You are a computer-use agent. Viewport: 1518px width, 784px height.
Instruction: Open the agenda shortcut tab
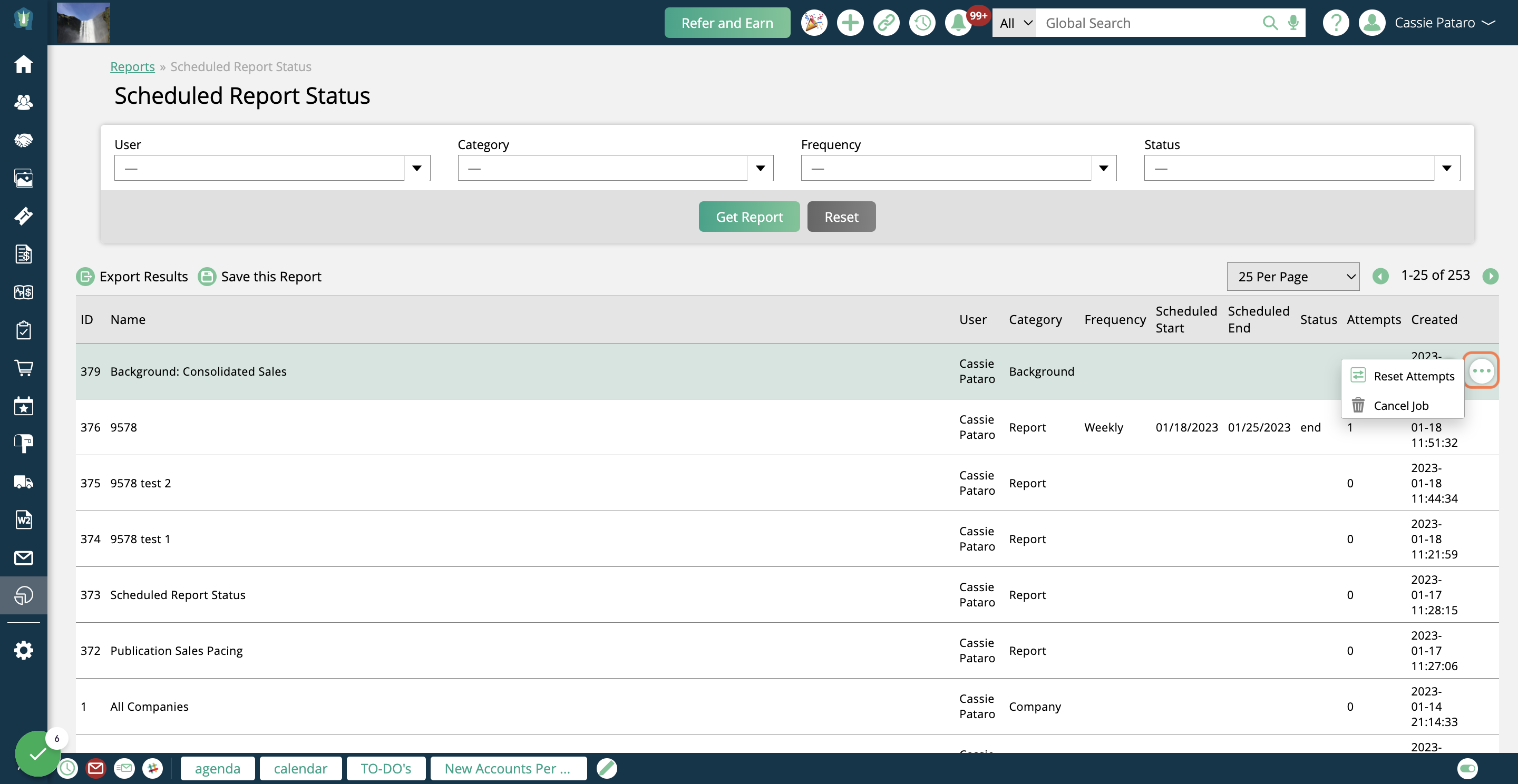[218, 768]
